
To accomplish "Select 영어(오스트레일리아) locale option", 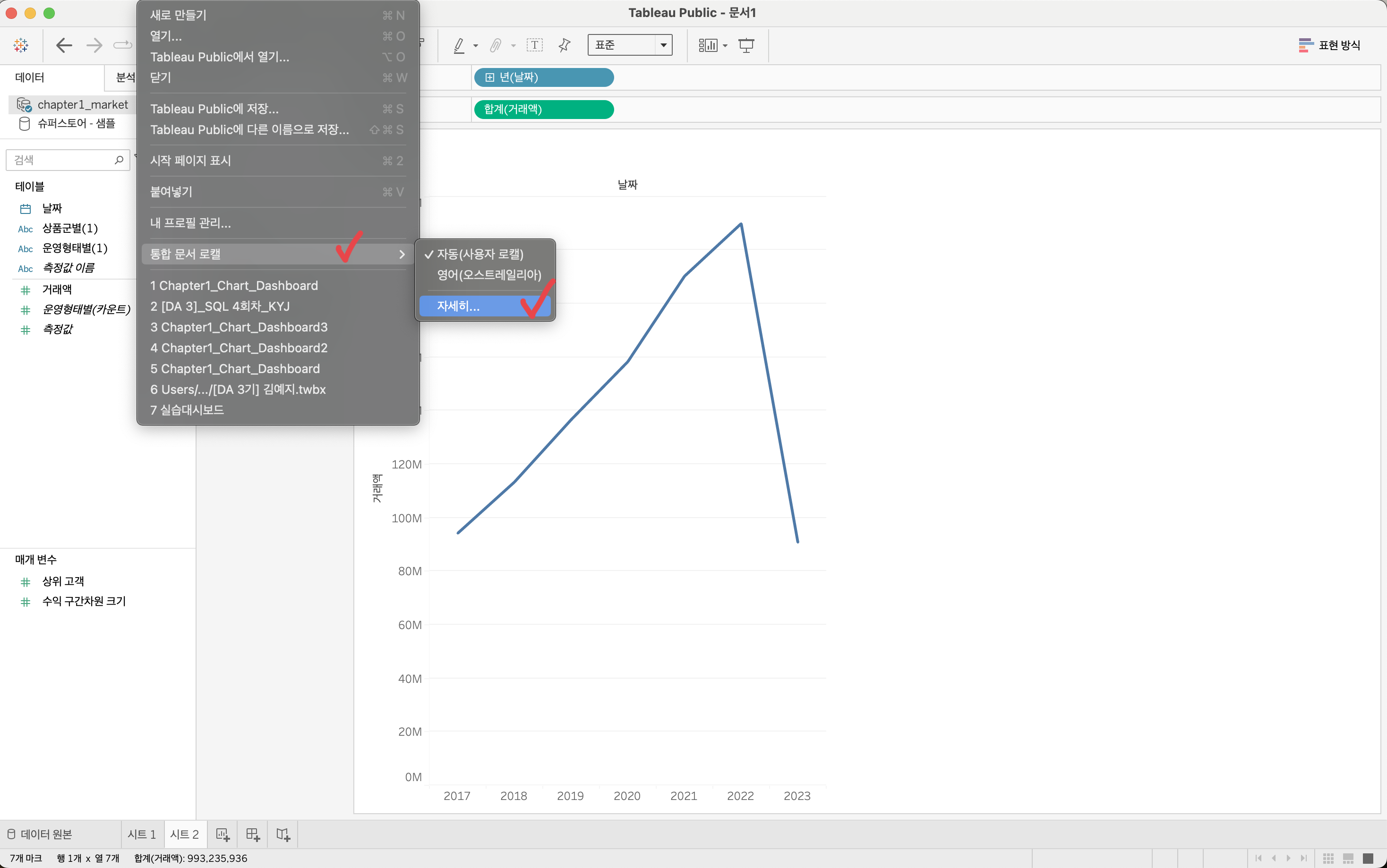I will 488,275.
